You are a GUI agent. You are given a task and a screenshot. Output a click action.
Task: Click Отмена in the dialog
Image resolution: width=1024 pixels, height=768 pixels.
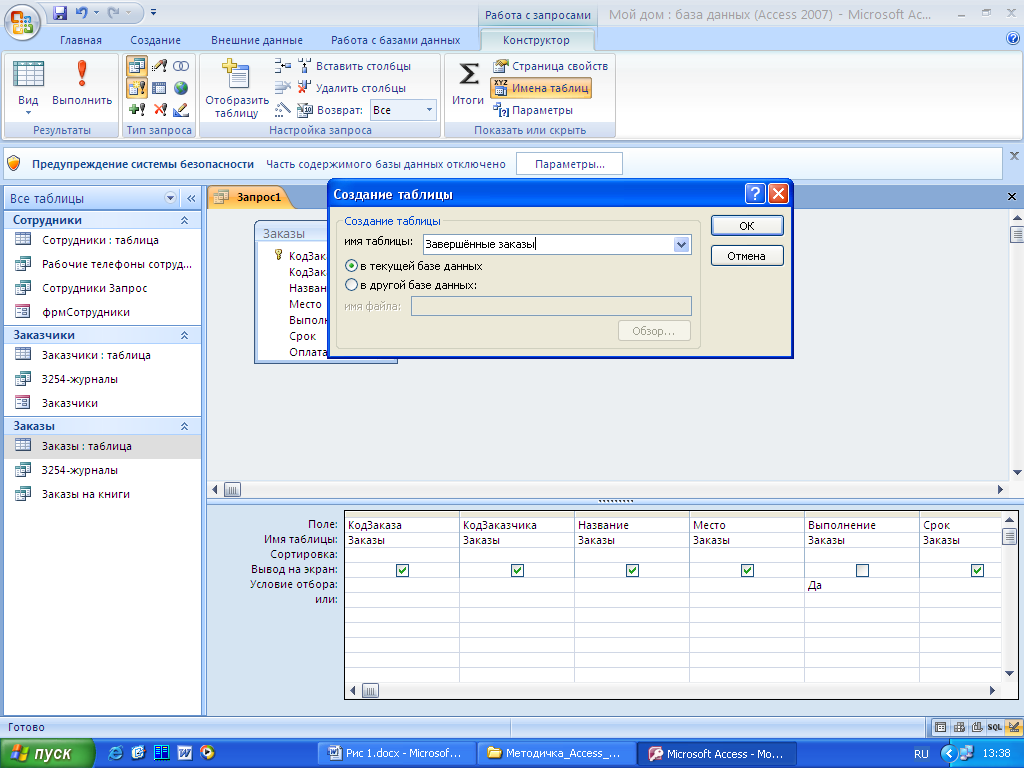(x=746, y=256)
